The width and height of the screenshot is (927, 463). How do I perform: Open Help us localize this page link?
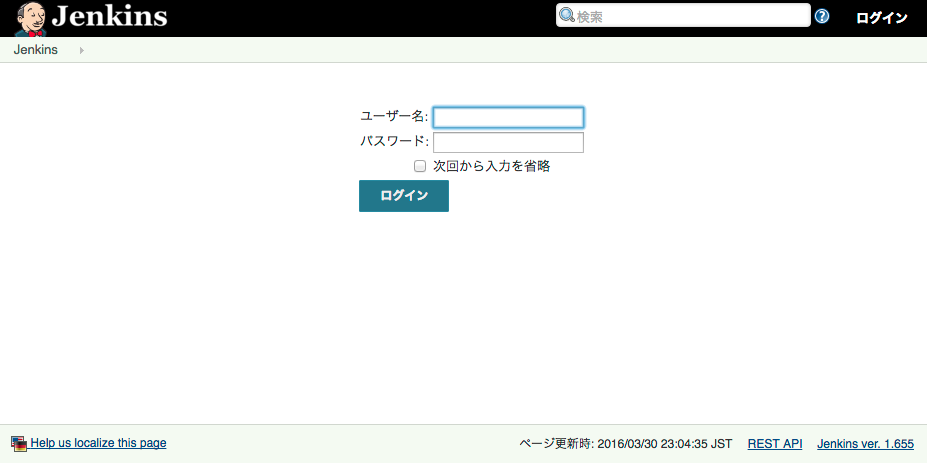point(98,442)
